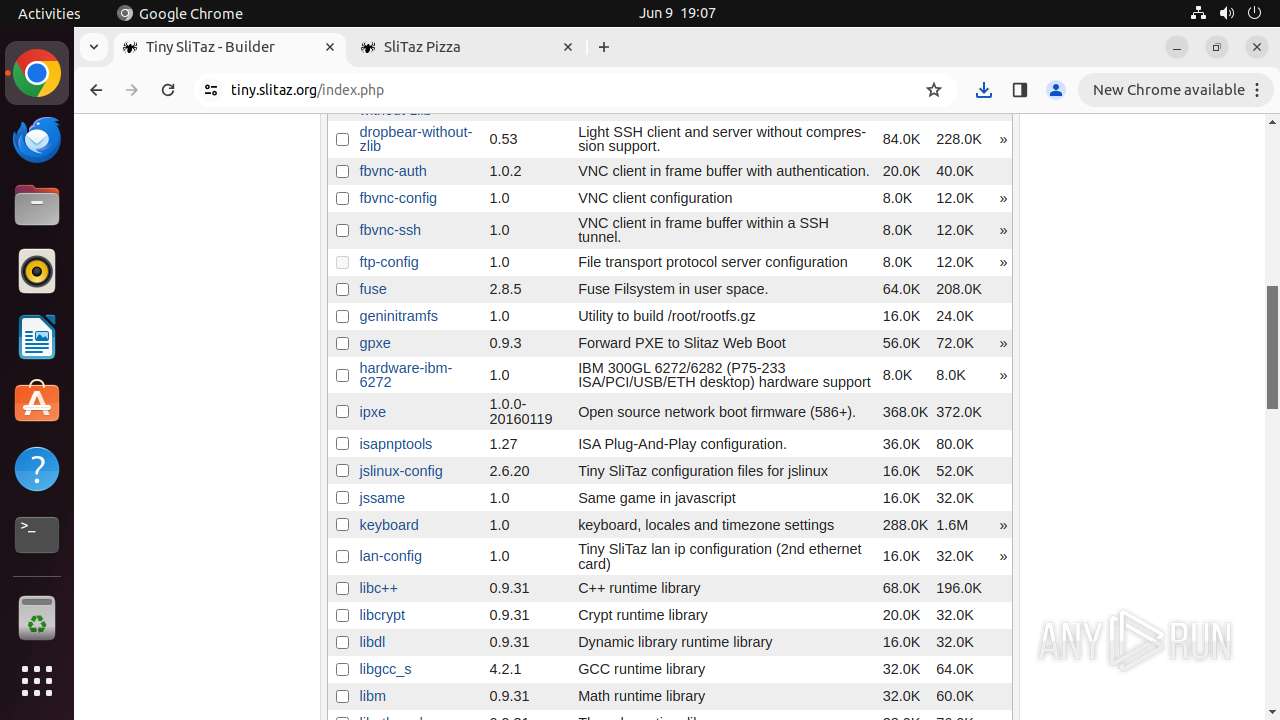
Task: Open power menu icon in top bar
Action: (x=1255, y=13)
